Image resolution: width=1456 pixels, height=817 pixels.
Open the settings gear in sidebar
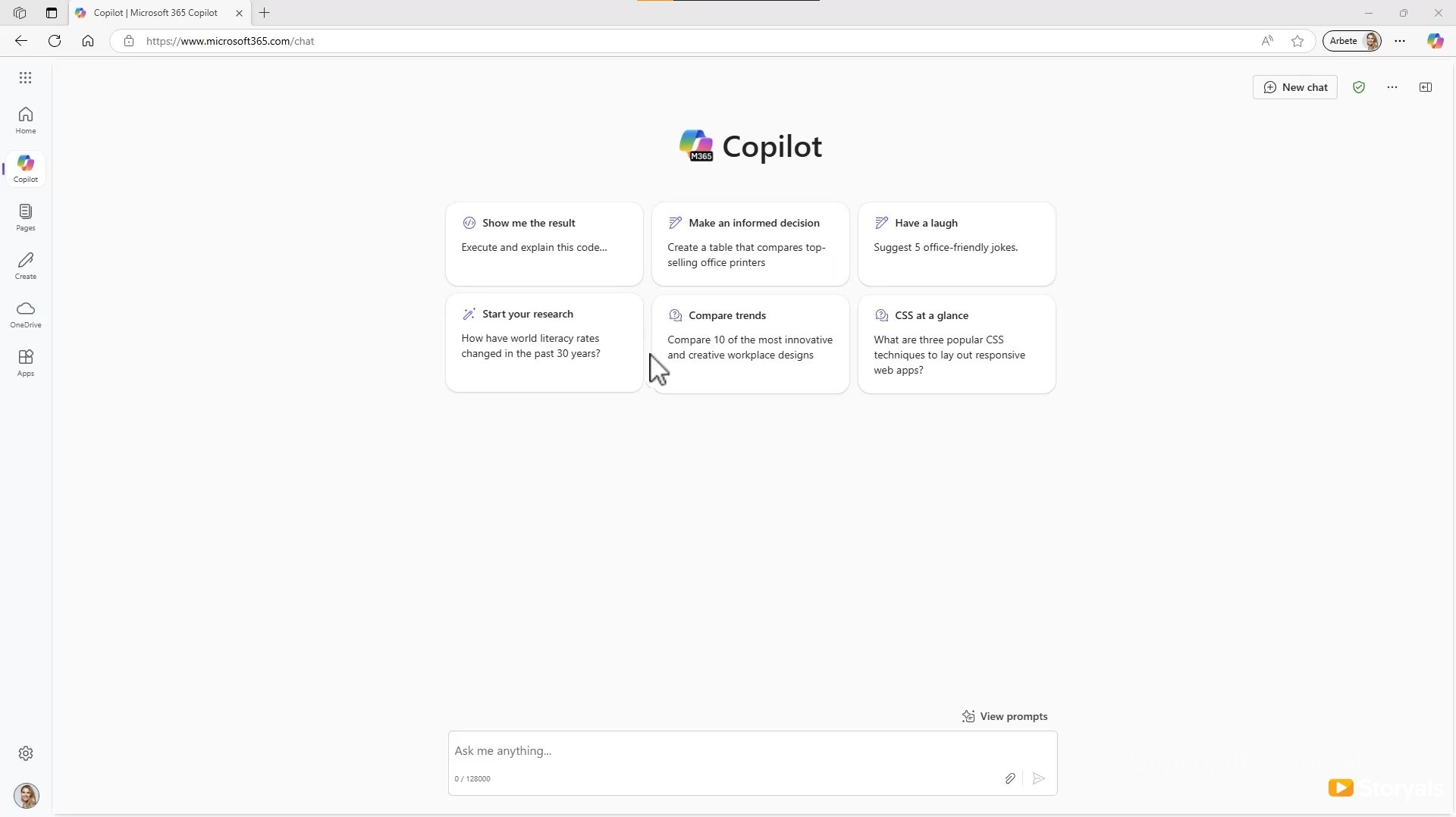point(26,753)
